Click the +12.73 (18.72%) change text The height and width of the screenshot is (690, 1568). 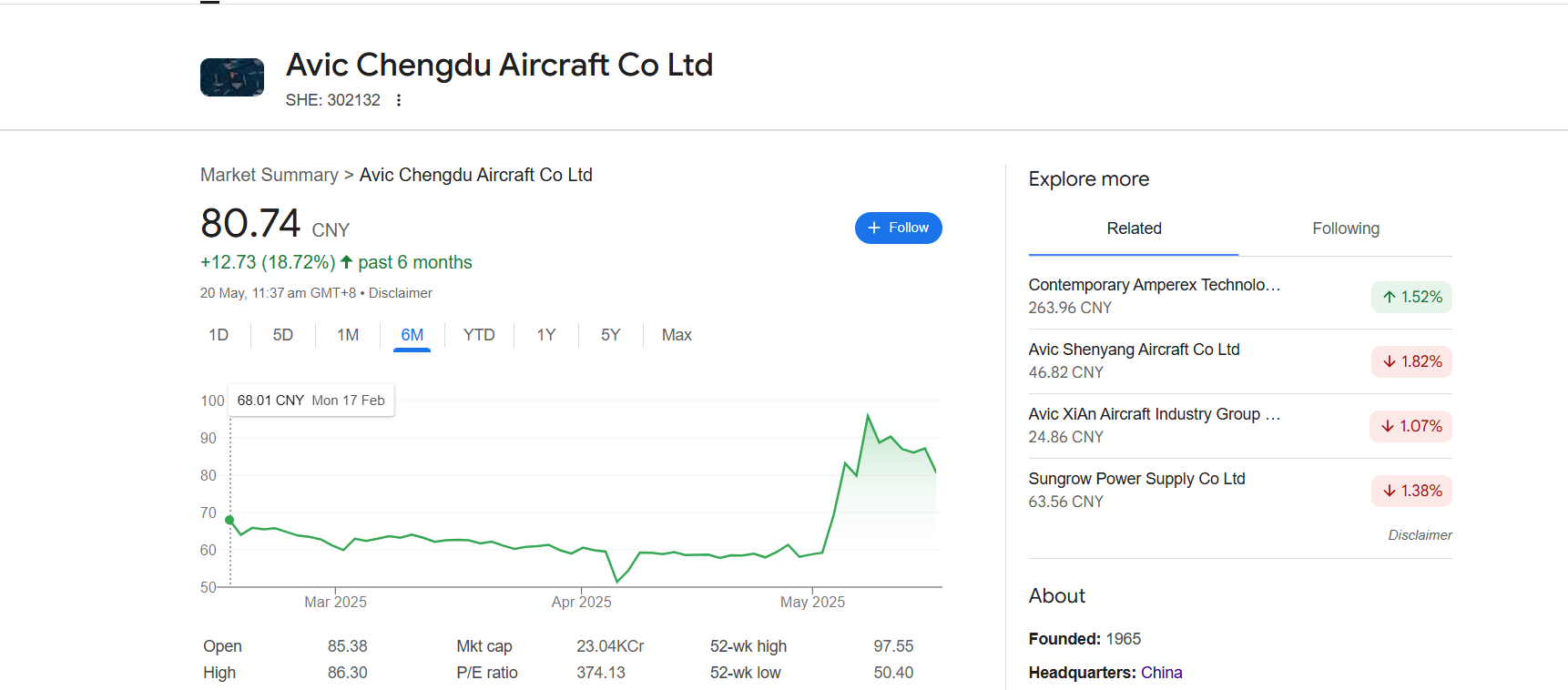(268, 262)
